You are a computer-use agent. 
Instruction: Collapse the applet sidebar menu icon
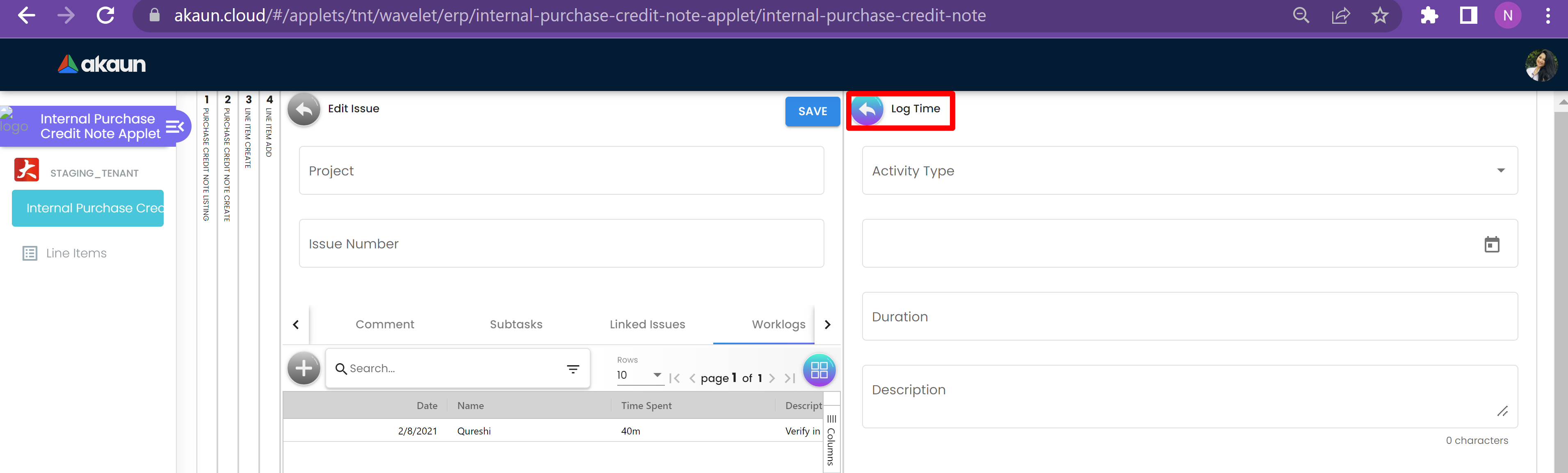[x=175, y=127]
